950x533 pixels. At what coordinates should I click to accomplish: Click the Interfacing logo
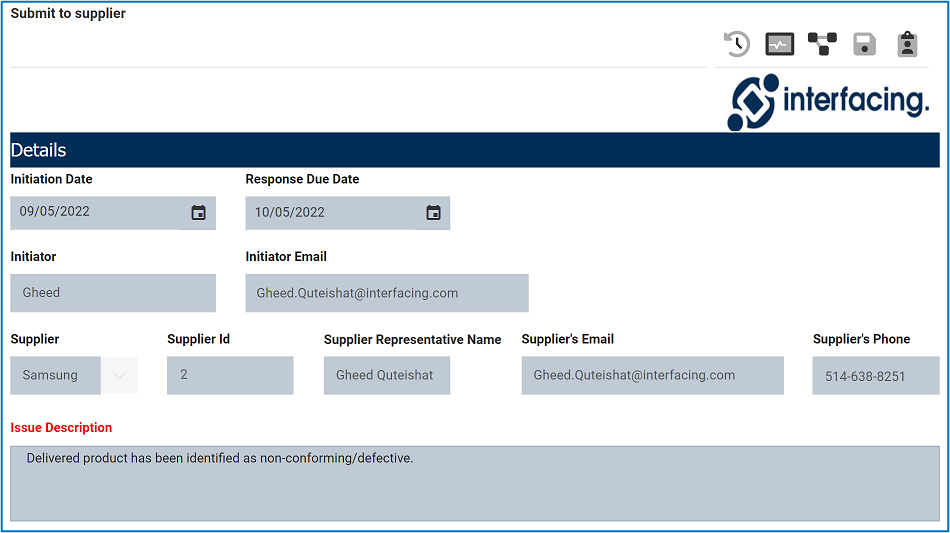(828, 101)
